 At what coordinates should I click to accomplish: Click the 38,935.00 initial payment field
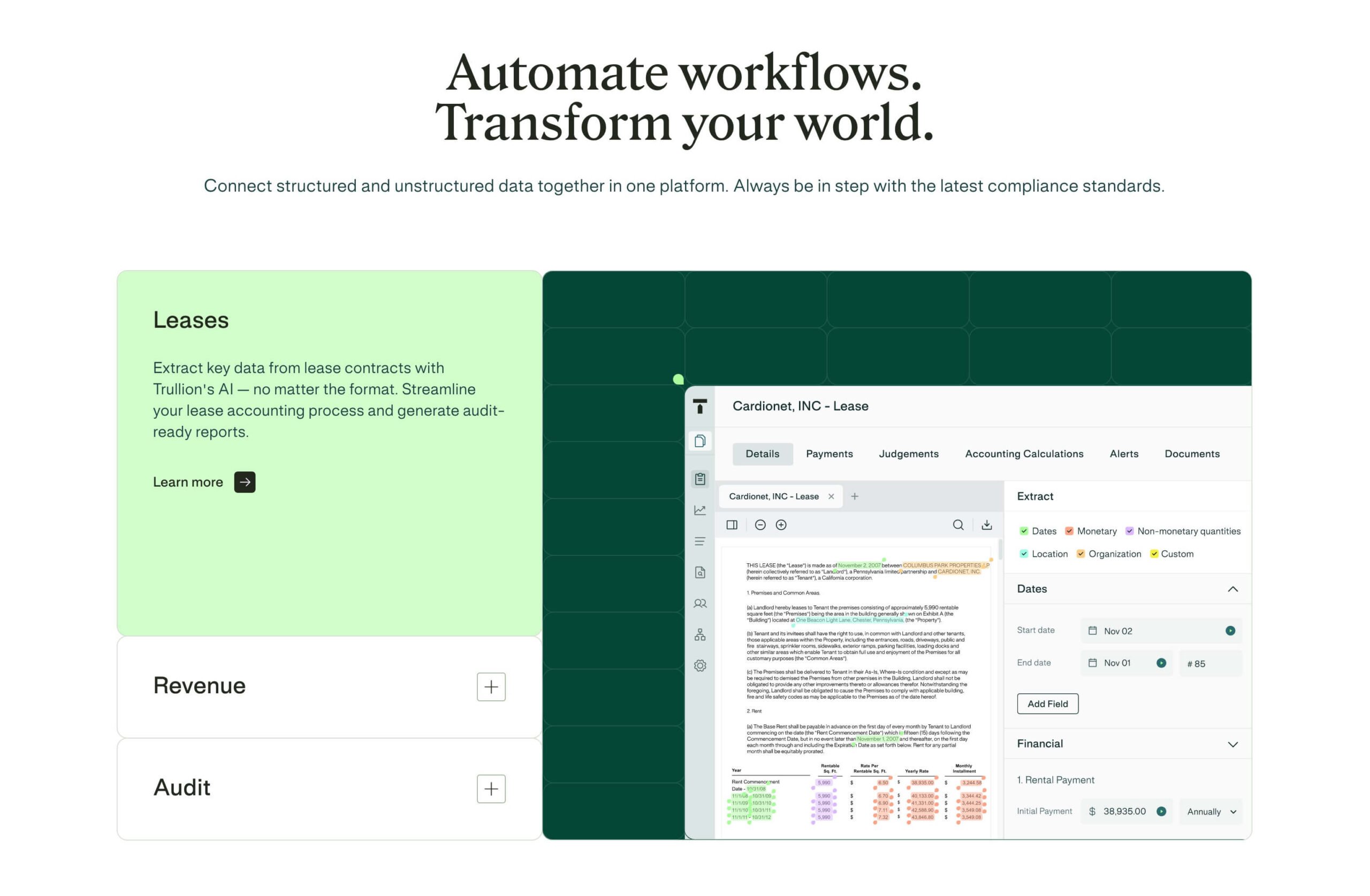coord(1126,811)
